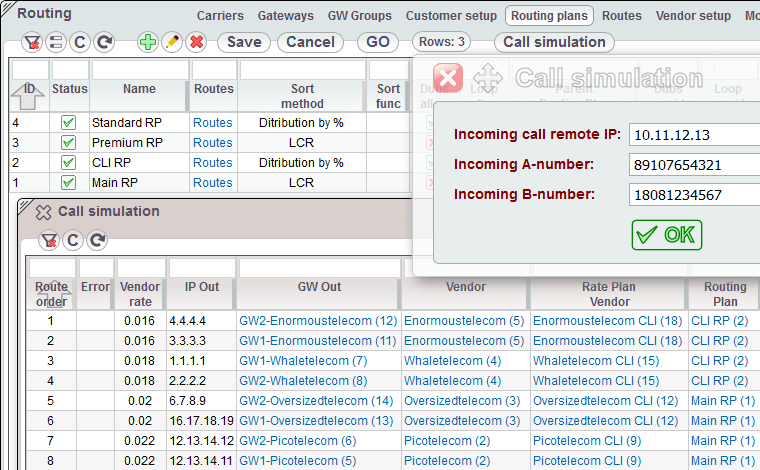Open Picotelecom (2) vendor link in row 7
760x470 pixels.
(x=447, y=440)
